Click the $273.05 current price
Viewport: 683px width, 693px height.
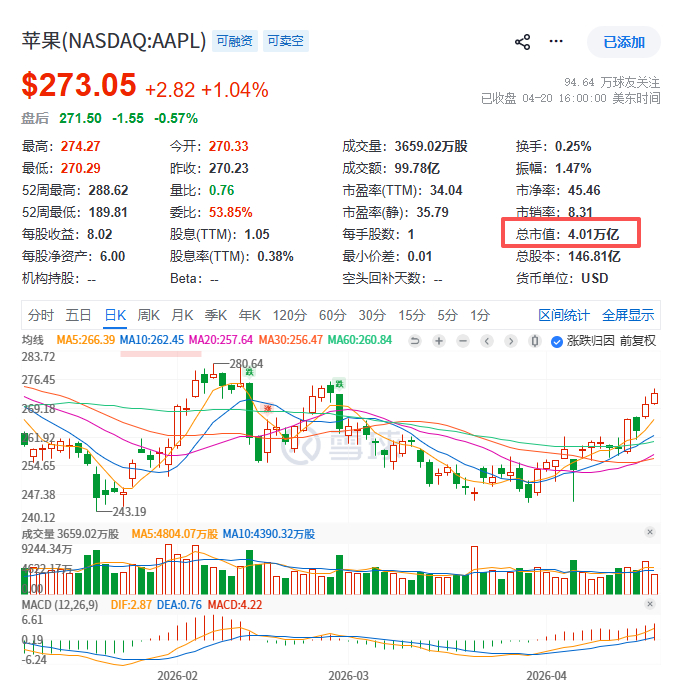(x=79, y=85)
